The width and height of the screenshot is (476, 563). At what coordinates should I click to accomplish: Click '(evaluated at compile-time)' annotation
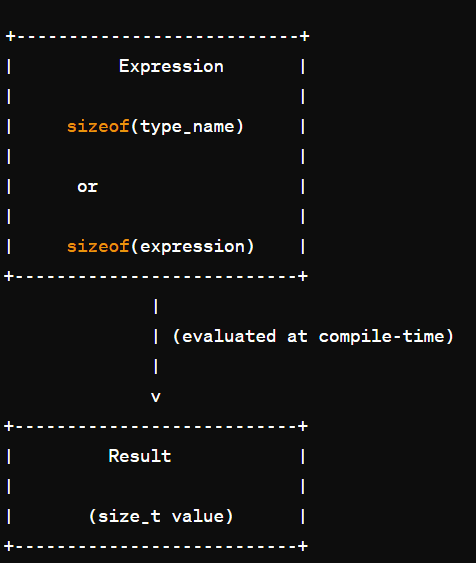click(313, 336)
